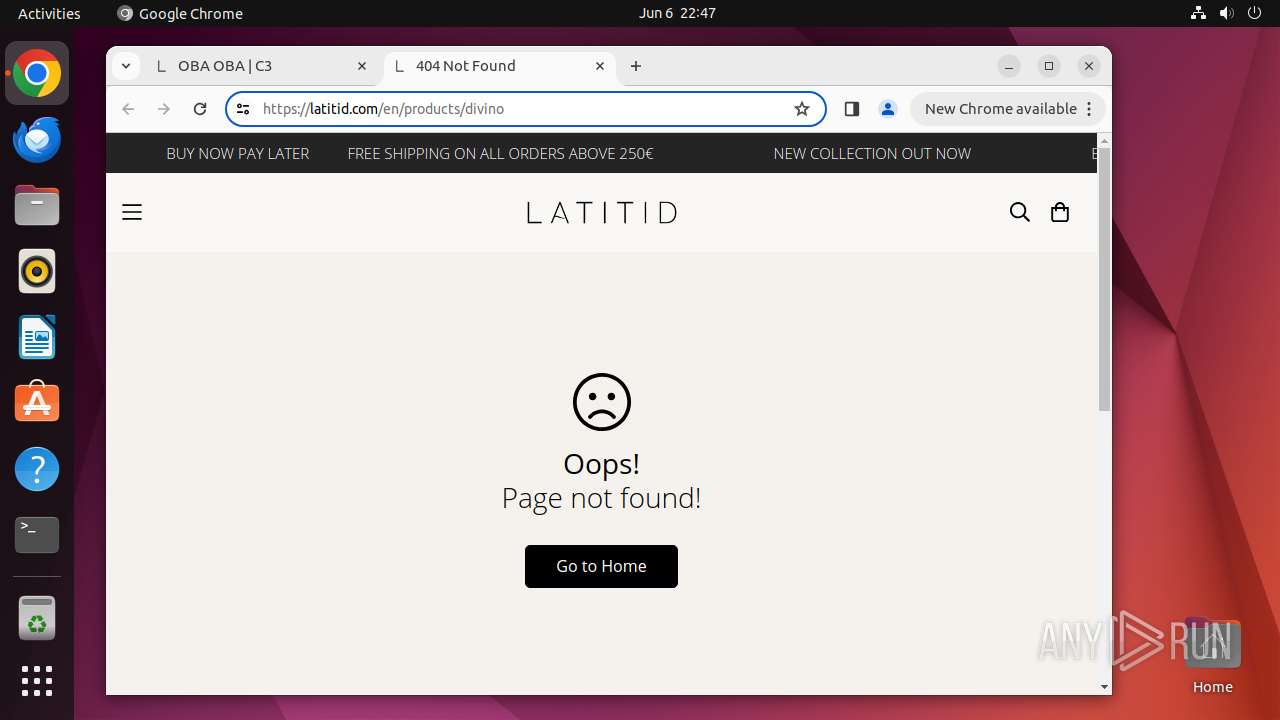1280x720 pixels.
Task: Open Files manager from dock
Action: click(x=37, y=205)
